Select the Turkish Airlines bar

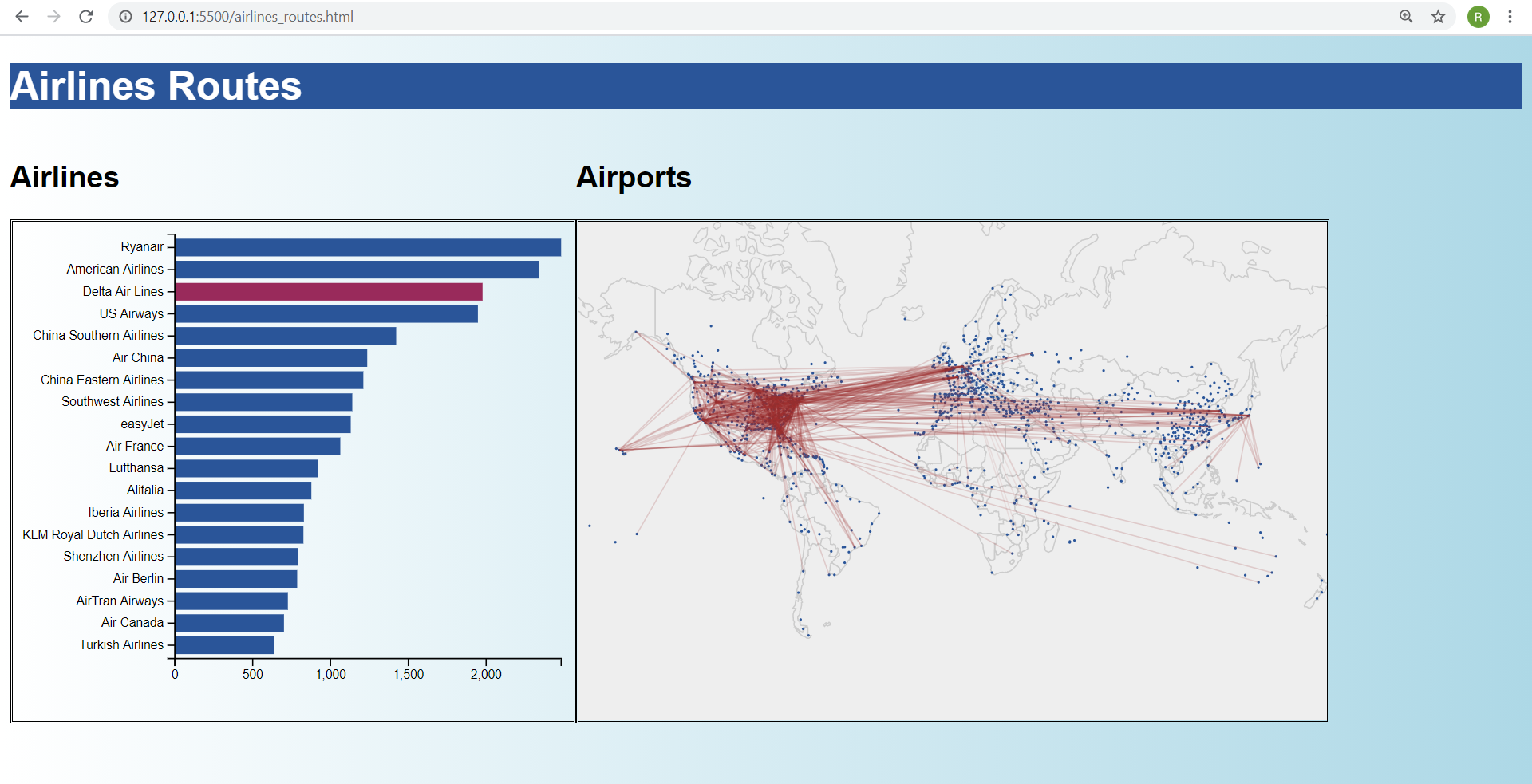coord(223,644)
